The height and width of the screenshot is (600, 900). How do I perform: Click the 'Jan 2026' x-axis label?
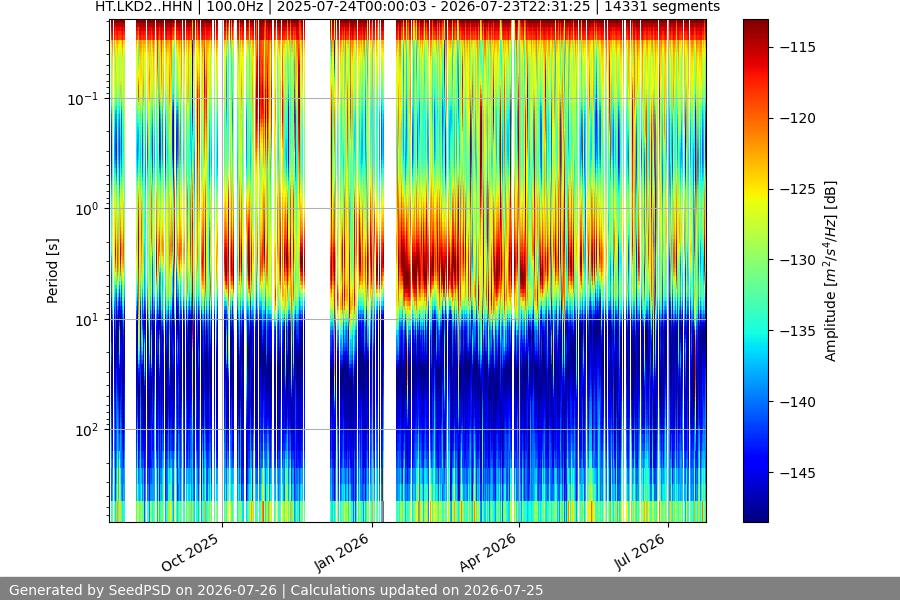342,552
